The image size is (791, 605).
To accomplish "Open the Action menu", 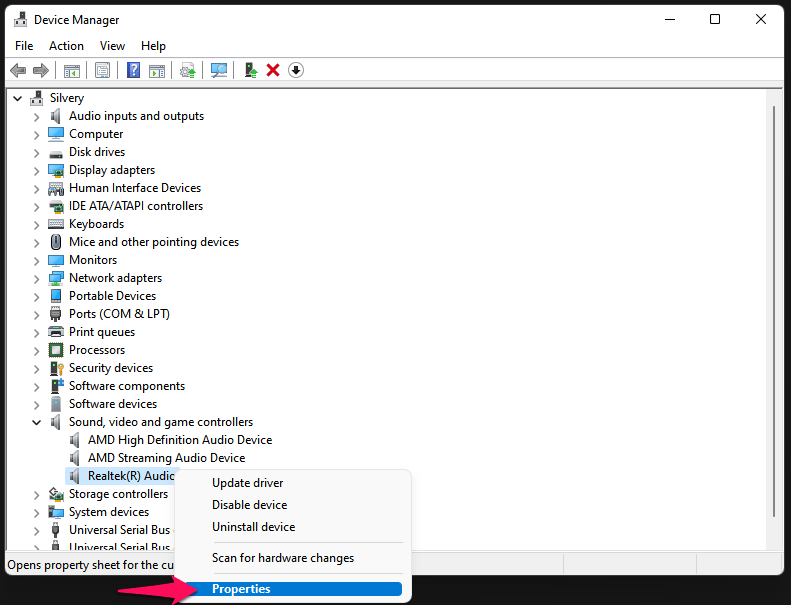I will tap(66, 46).
